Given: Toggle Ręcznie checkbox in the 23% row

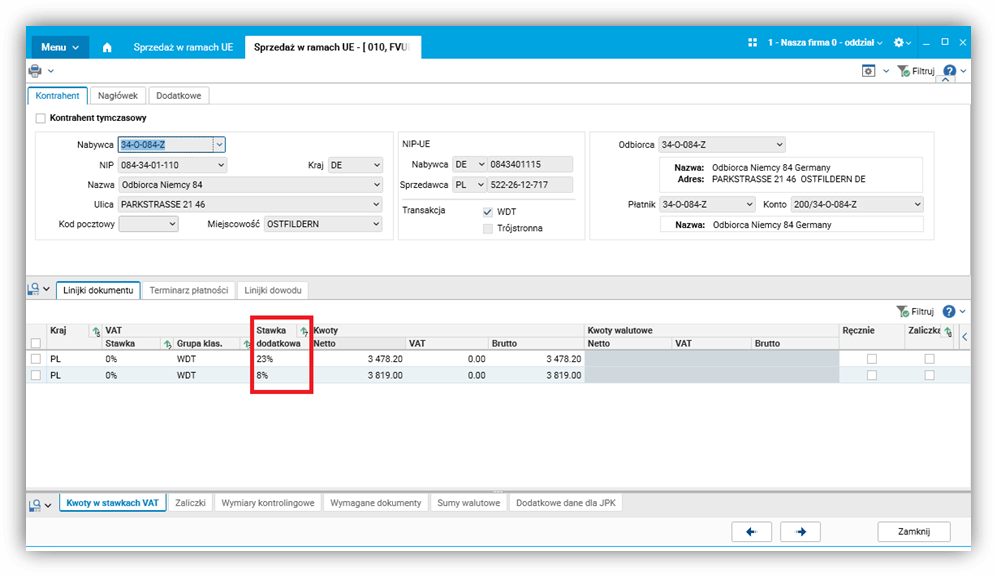Looking at the screenshot, I should click(872, 359).
